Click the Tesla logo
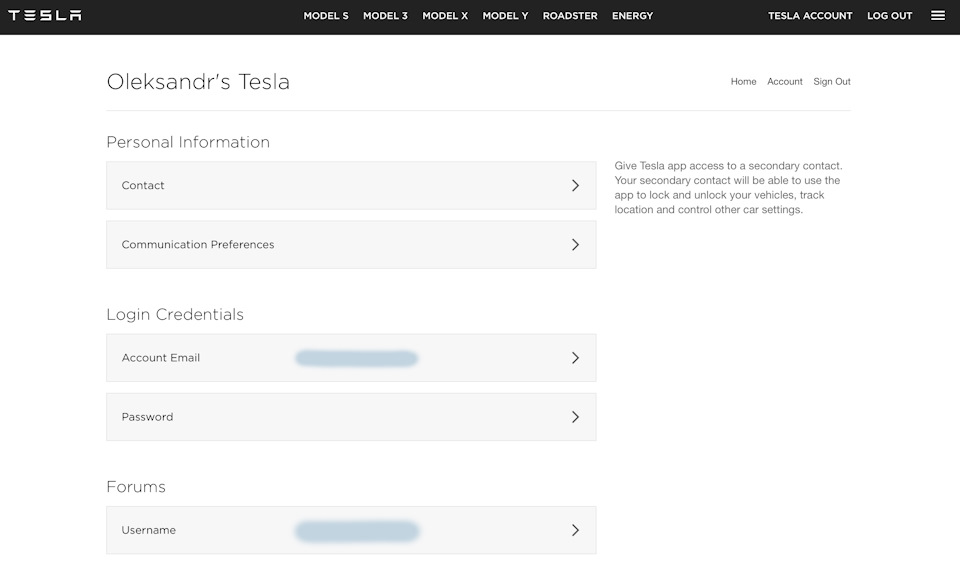Viewport: 960px width, 582px height. (x=45, y=15)
